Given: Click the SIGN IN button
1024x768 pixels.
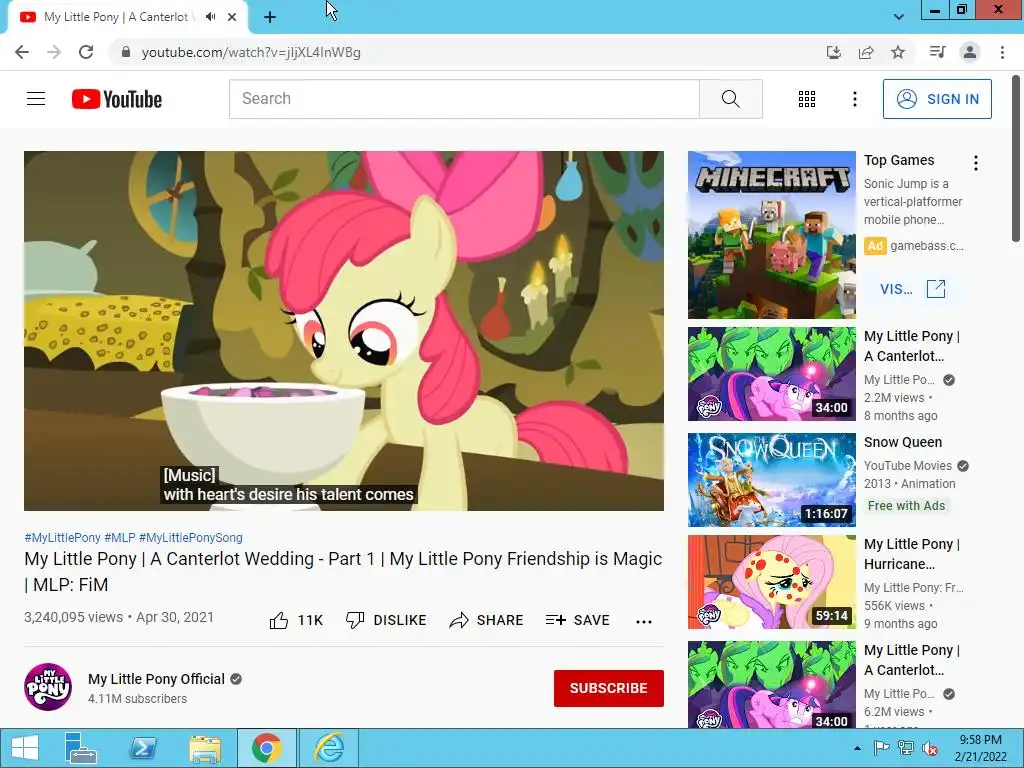Looking at the screenshot, I should pyautogui.click(x=937, y=99).
